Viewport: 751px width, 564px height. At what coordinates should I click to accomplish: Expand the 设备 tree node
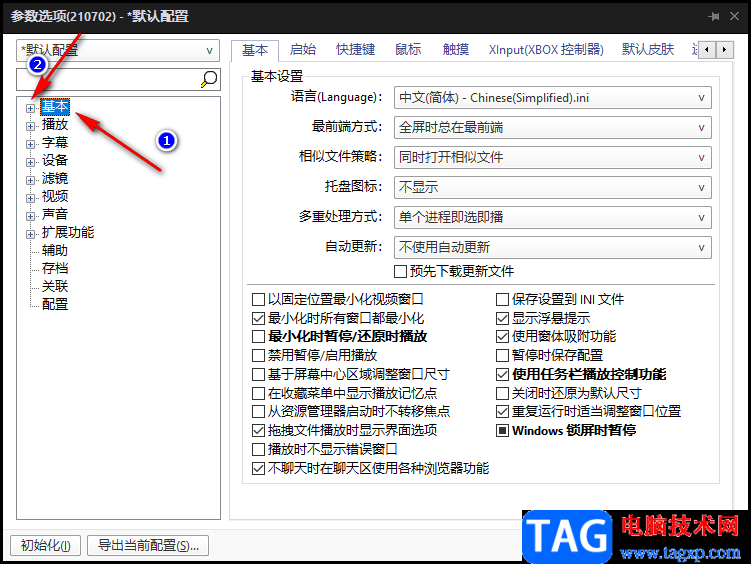coord(30,162)
